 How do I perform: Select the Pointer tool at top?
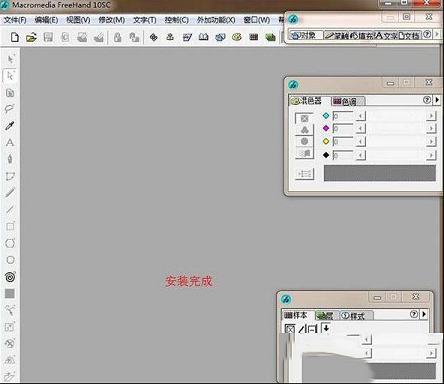pos(10,59)
